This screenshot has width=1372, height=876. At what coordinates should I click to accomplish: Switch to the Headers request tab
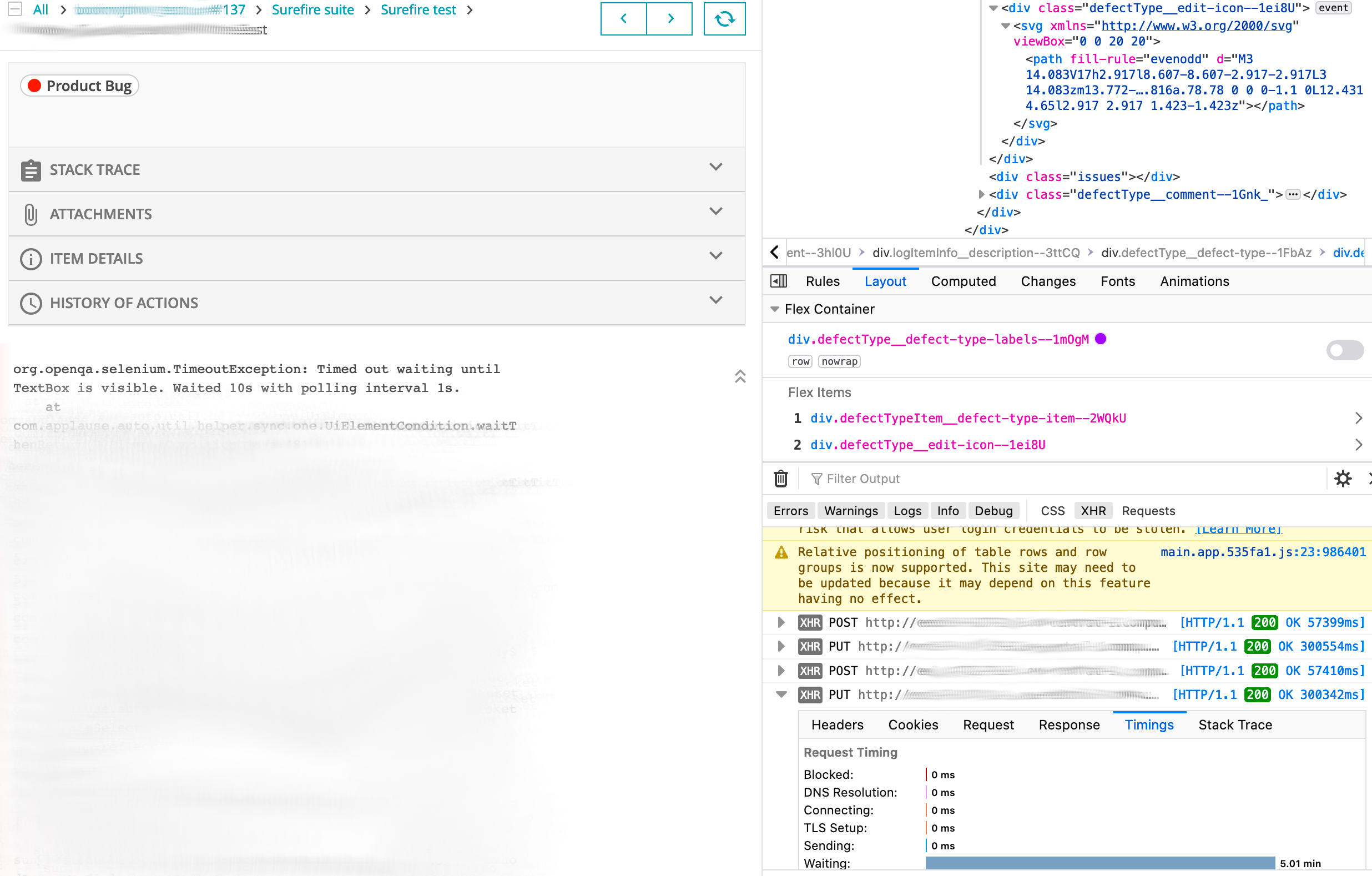click(x=837, y=725)
